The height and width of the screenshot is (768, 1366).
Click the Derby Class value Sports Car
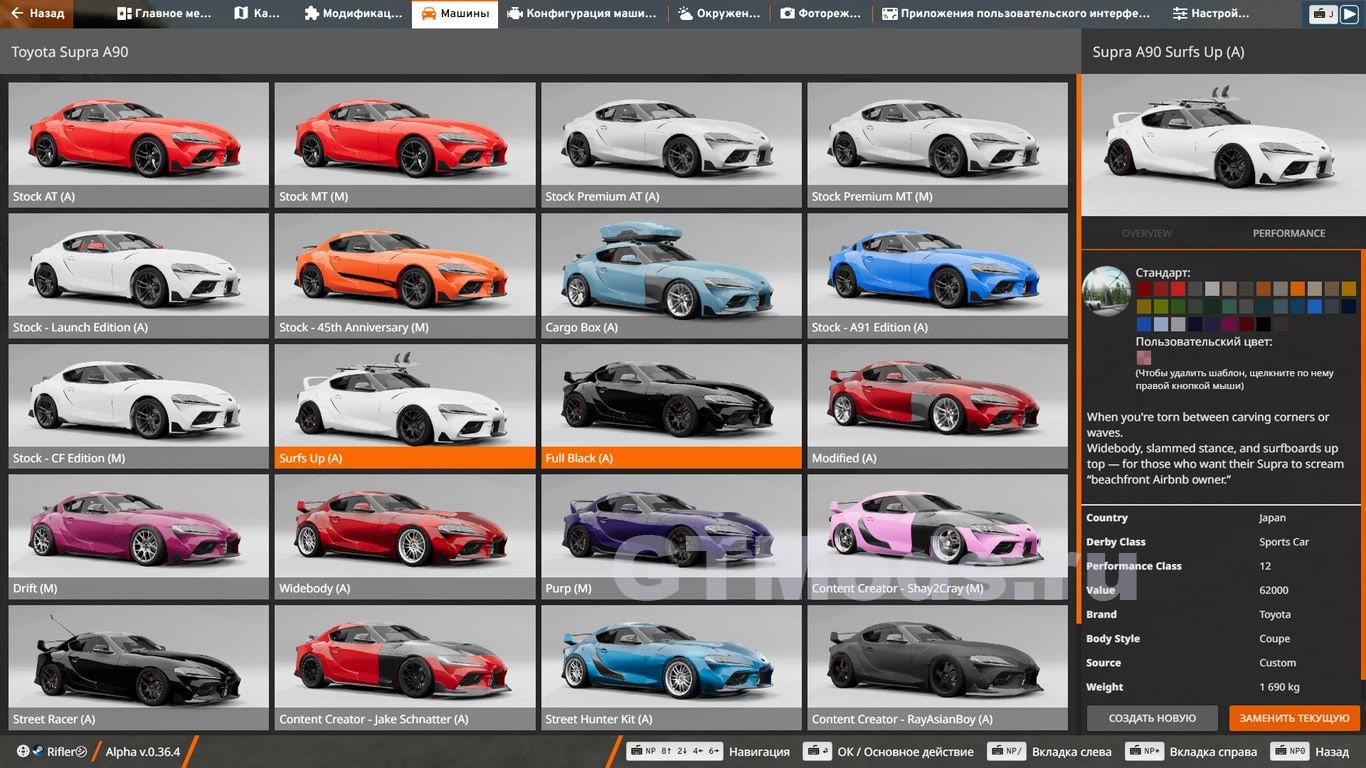point(1284,542)
